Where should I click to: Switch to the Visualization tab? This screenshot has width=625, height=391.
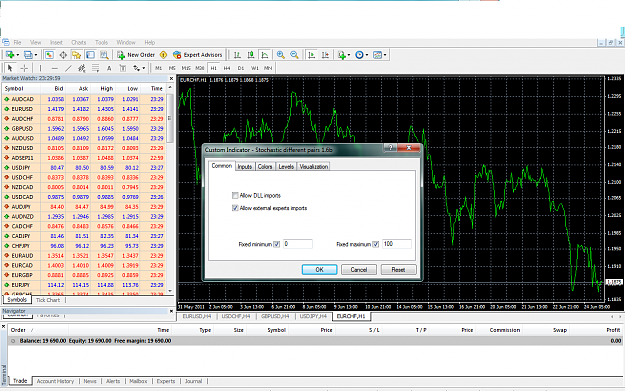pyautogui.click(x=314, y=167)
